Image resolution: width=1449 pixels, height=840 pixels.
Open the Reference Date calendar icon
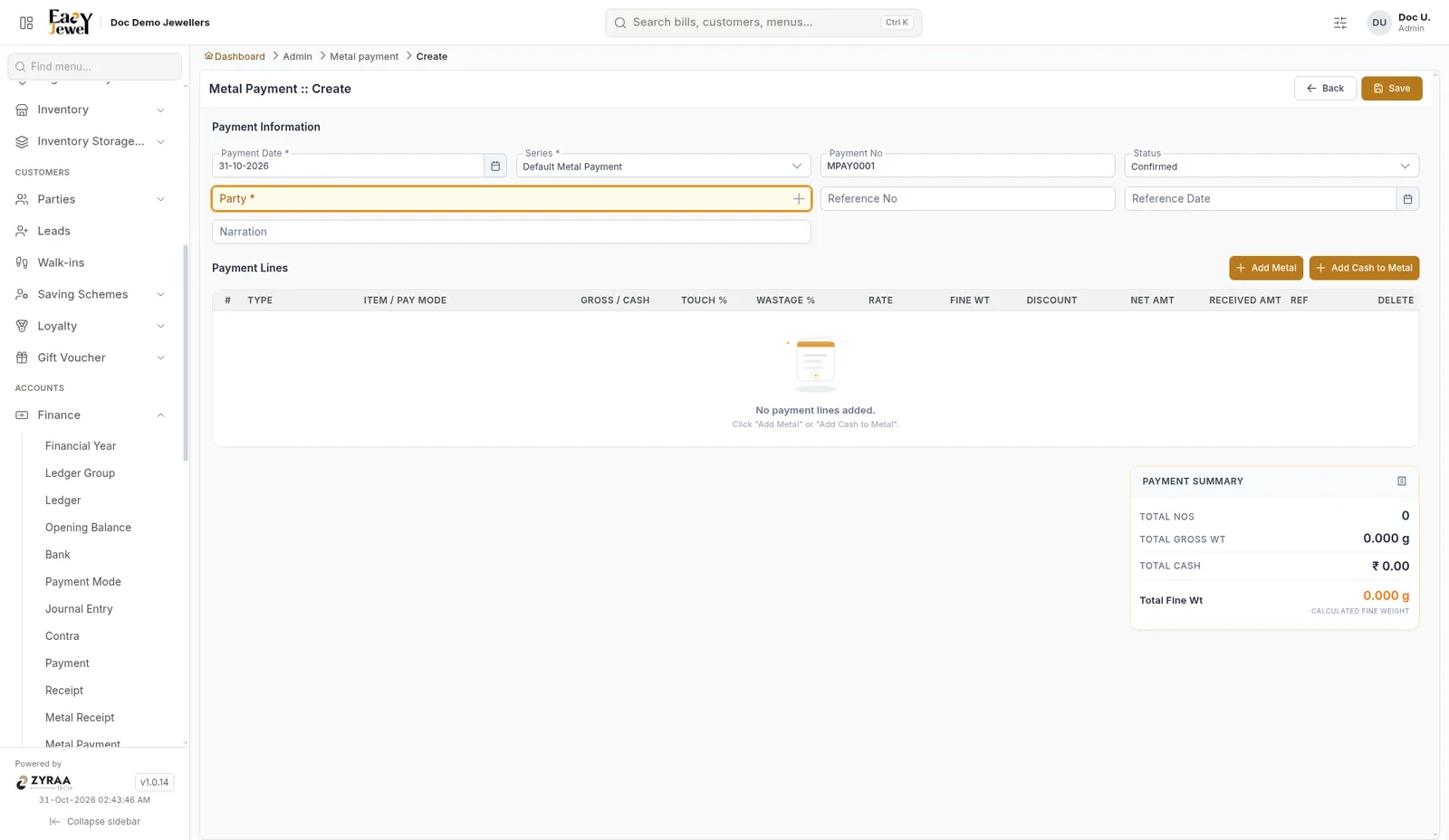[x=1407, y=199]
